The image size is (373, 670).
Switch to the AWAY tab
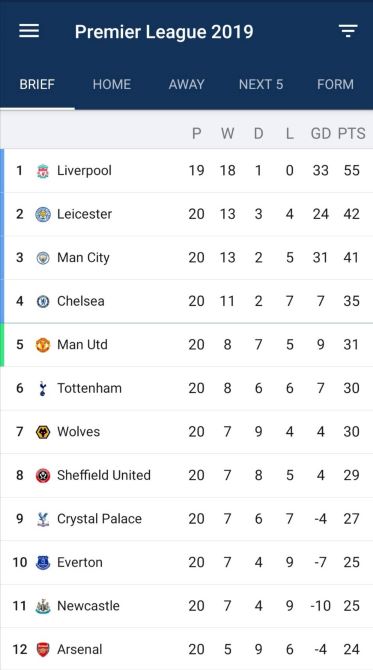(x=186, y=84)
